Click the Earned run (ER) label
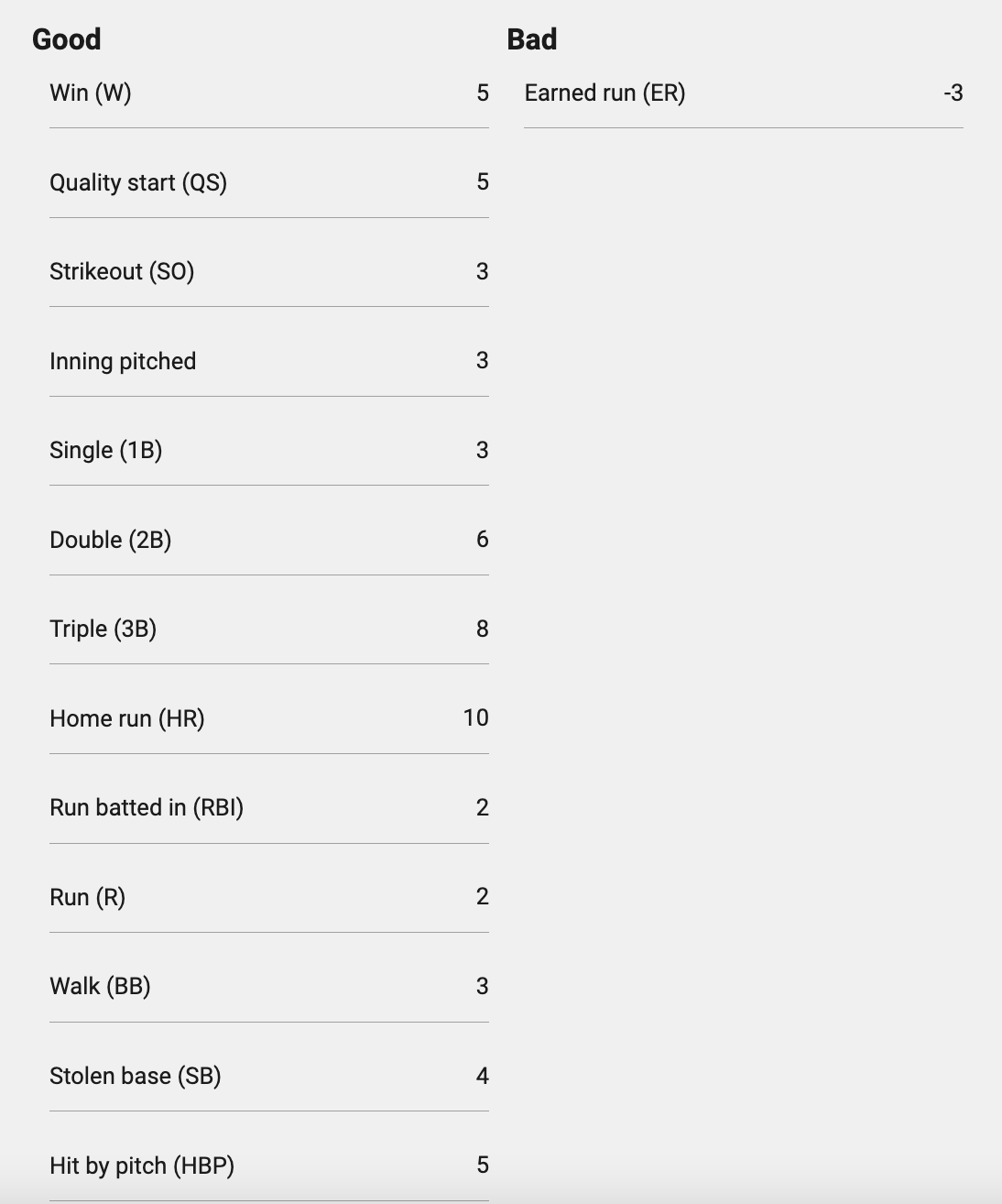 604,93
